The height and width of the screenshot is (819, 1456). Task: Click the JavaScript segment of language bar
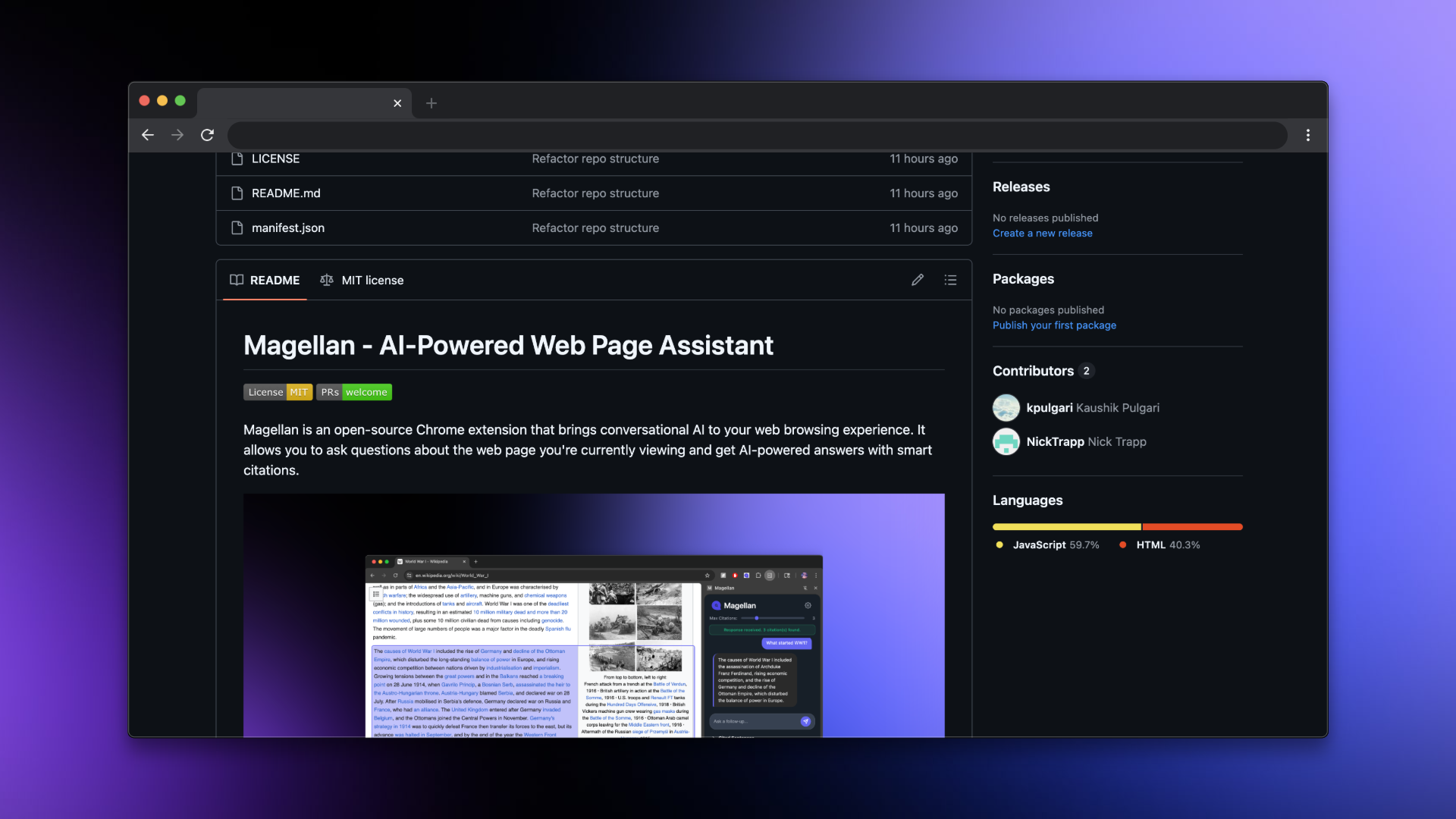point(1066,526)
